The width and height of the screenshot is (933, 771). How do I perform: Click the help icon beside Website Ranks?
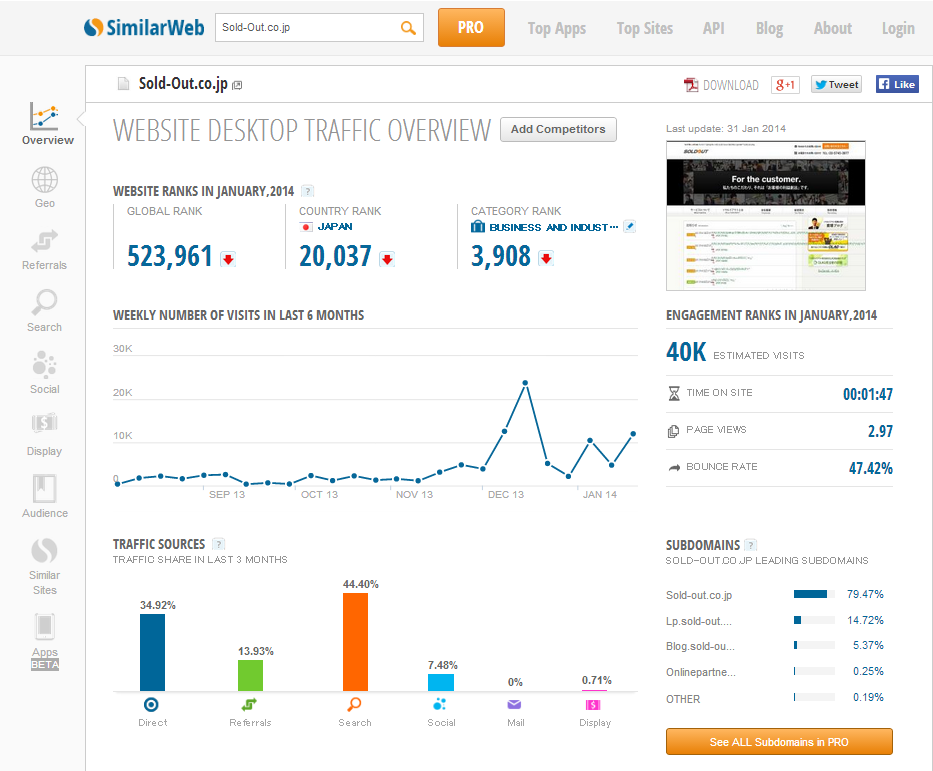pyautogui.click(x=308, y=191)
